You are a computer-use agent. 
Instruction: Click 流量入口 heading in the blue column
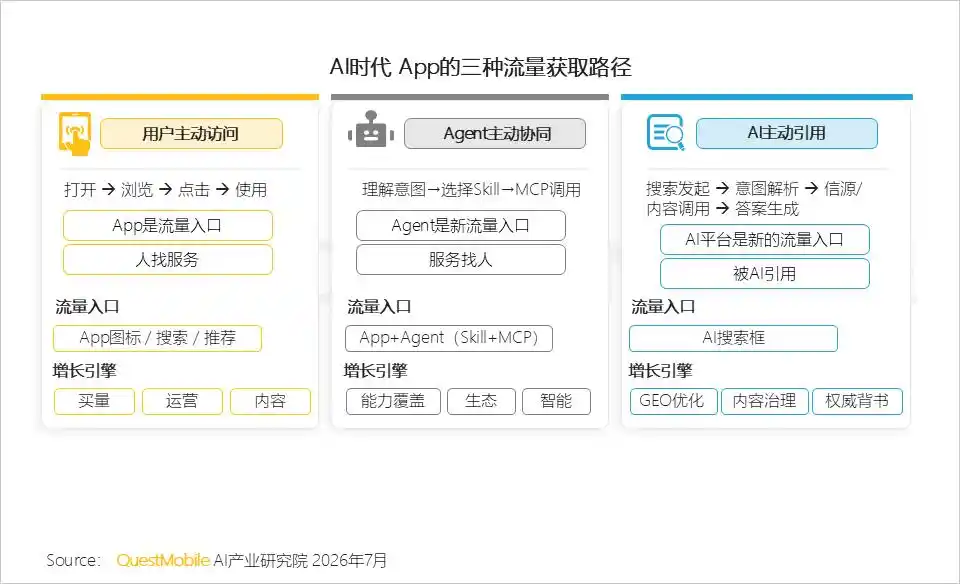[663, 307]
